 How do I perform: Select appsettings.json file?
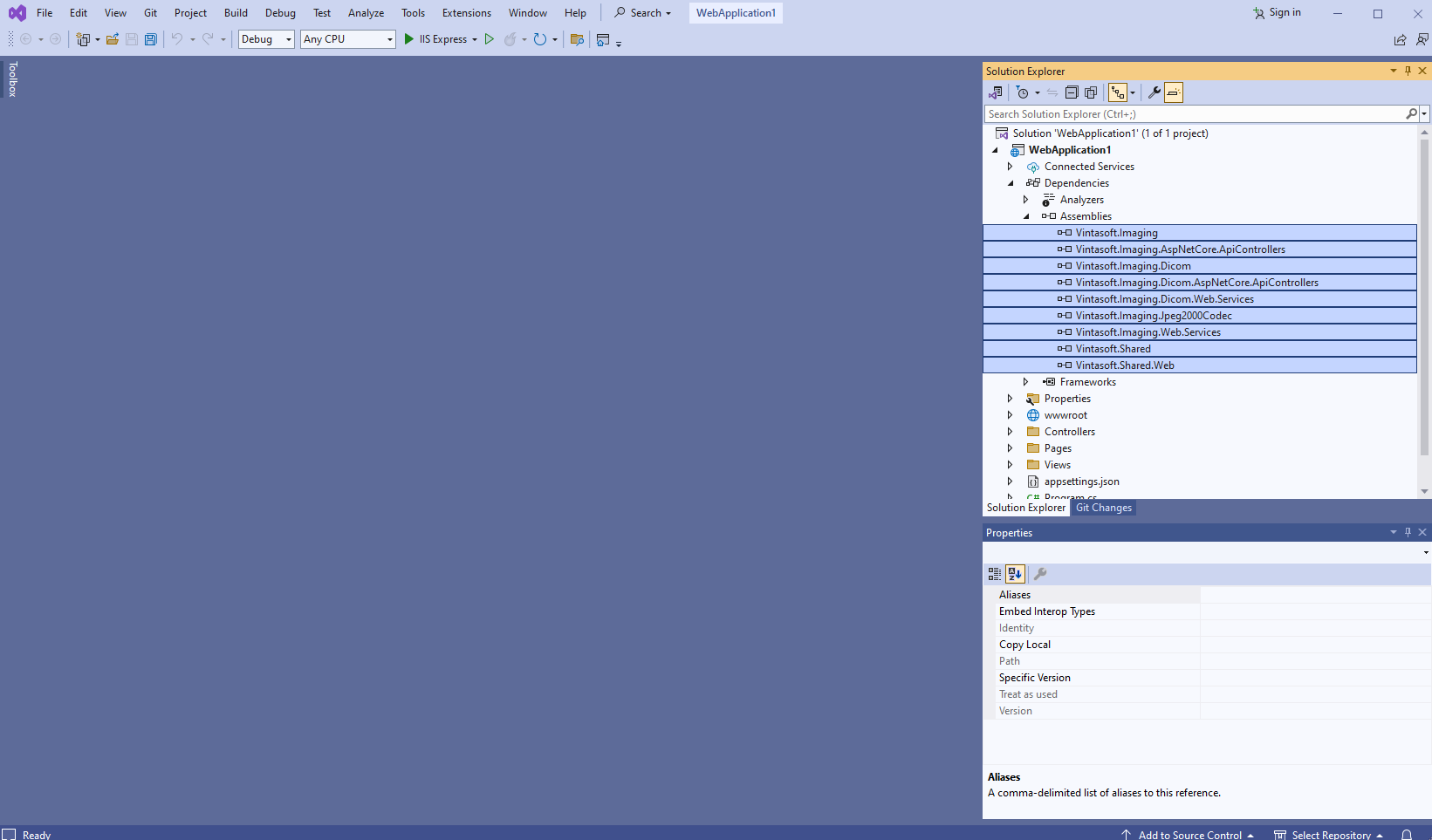(1081, 481)
